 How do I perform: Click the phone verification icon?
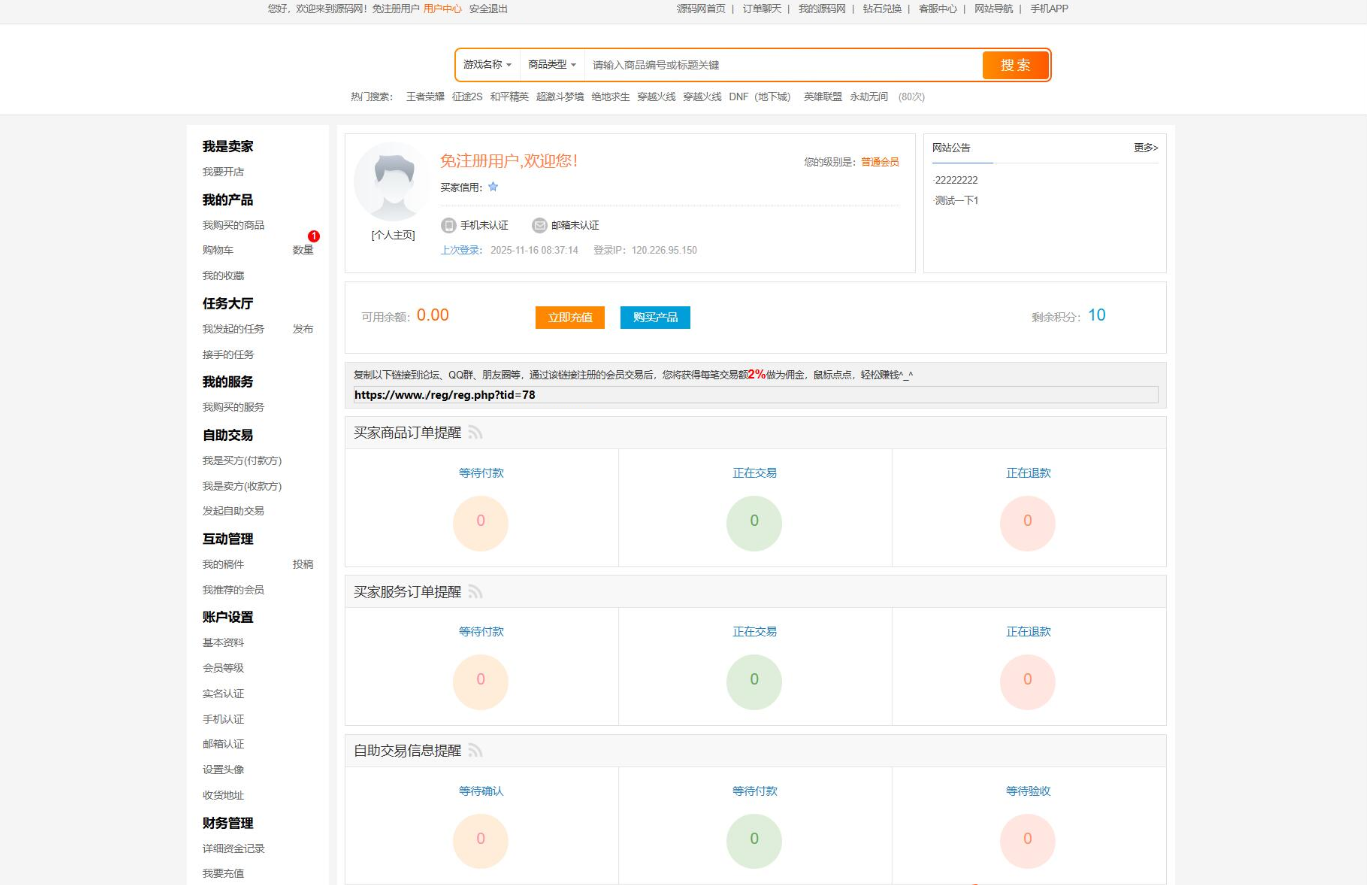pos(449,225)
